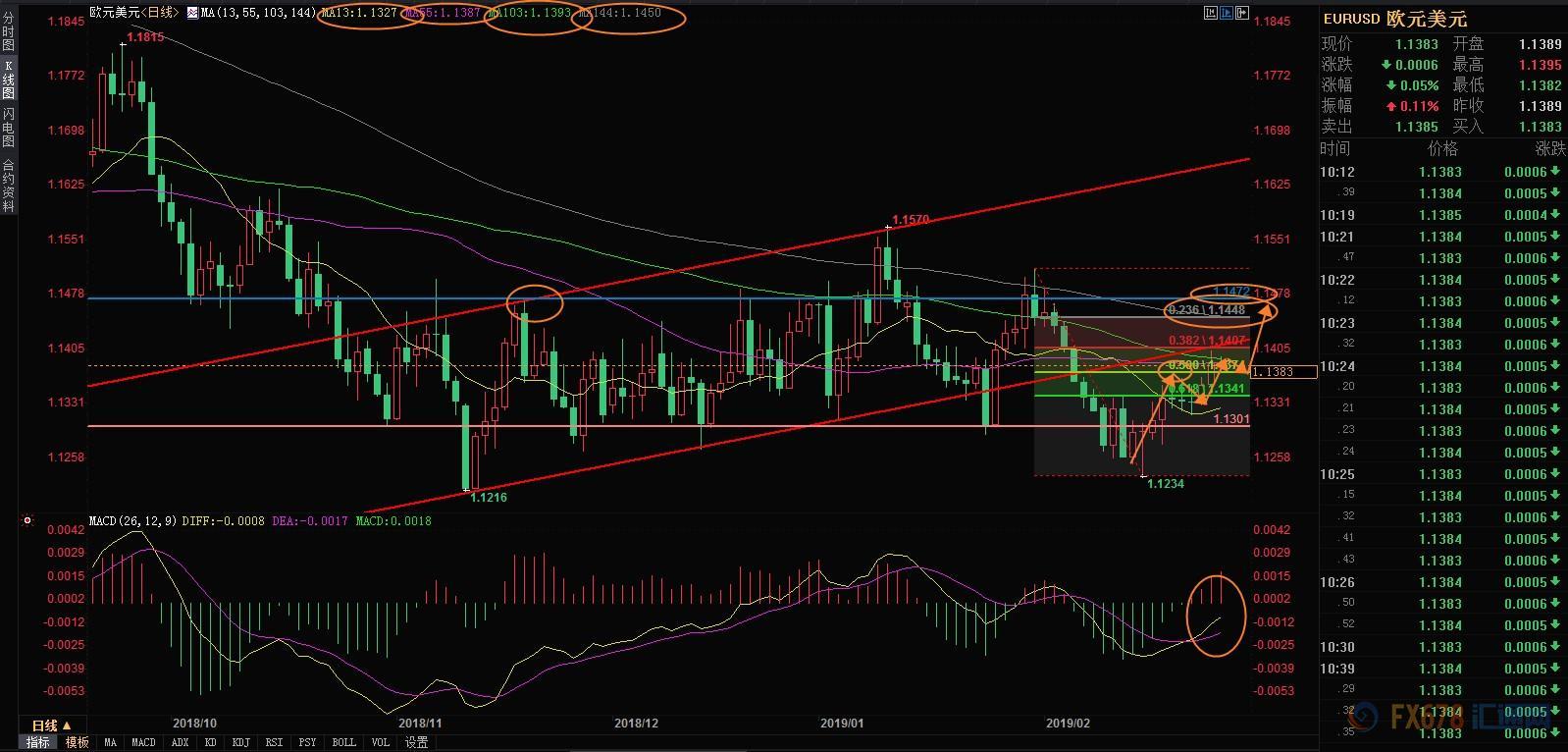Click the 价格 column header

pos(1442,148)
